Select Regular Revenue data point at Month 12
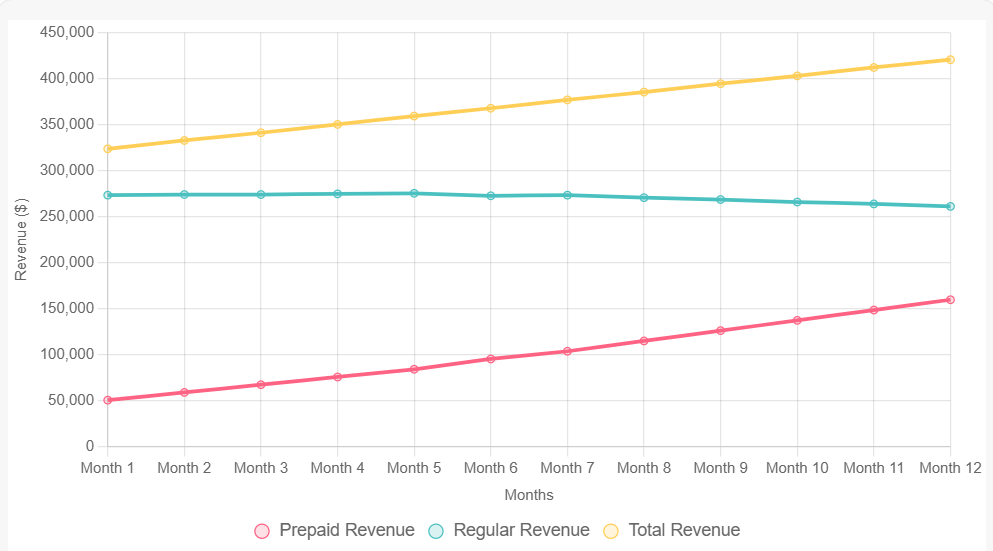 coord(950,207)
